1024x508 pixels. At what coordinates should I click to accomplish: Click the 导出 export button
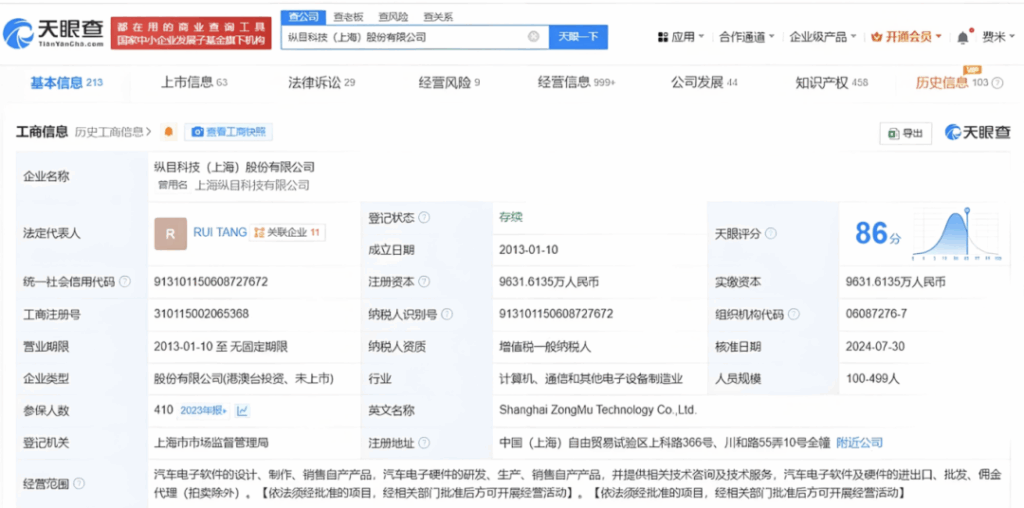pos(904,133)
